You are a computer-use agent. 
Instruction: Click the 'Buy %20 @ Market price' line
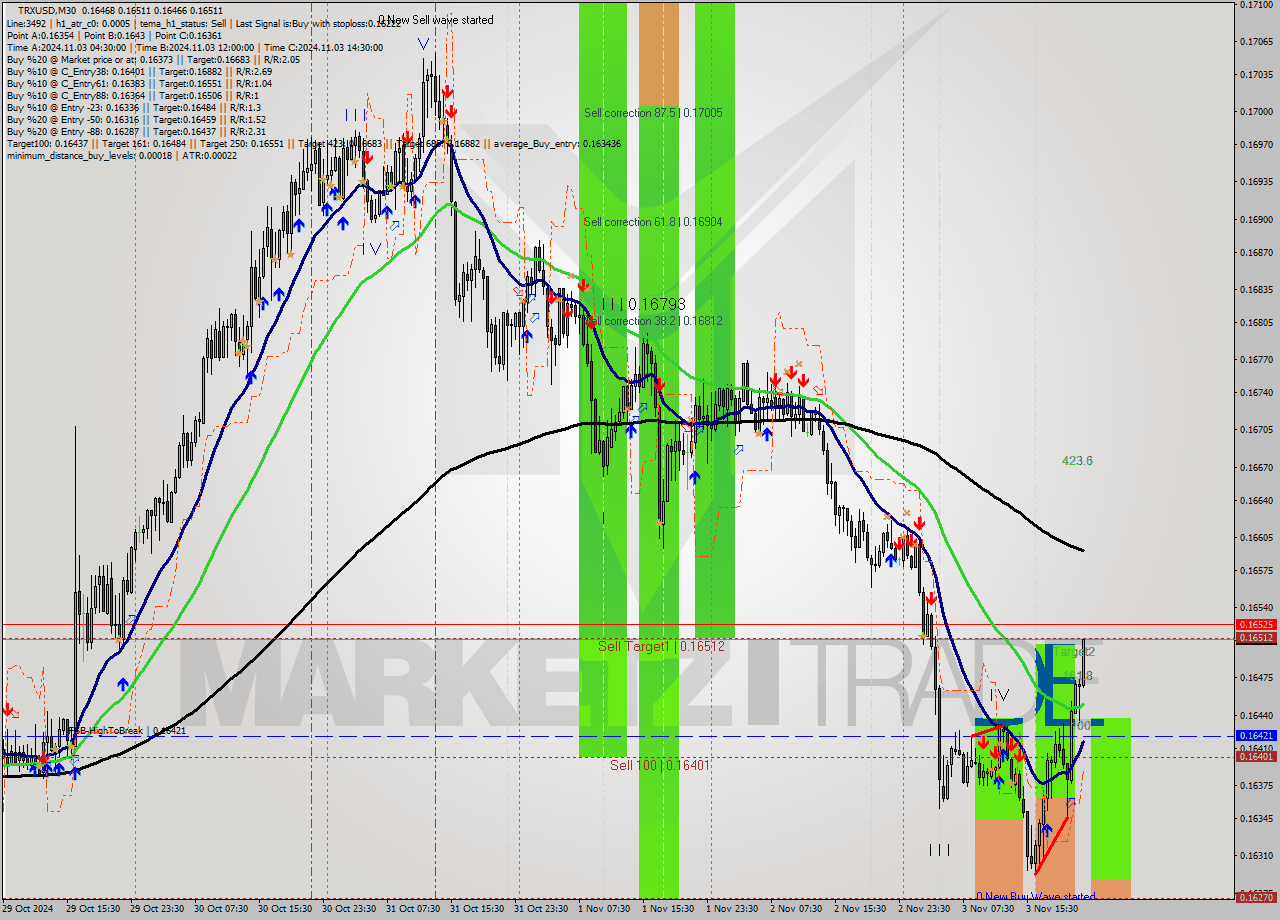[x=153, y=59]
